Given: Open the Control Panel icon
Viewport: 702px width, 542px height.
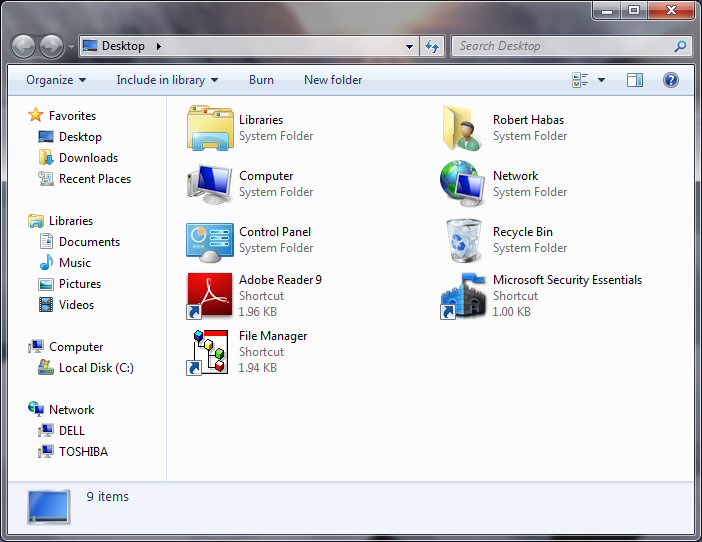Looking at the screenshot, I should [210, 240].
